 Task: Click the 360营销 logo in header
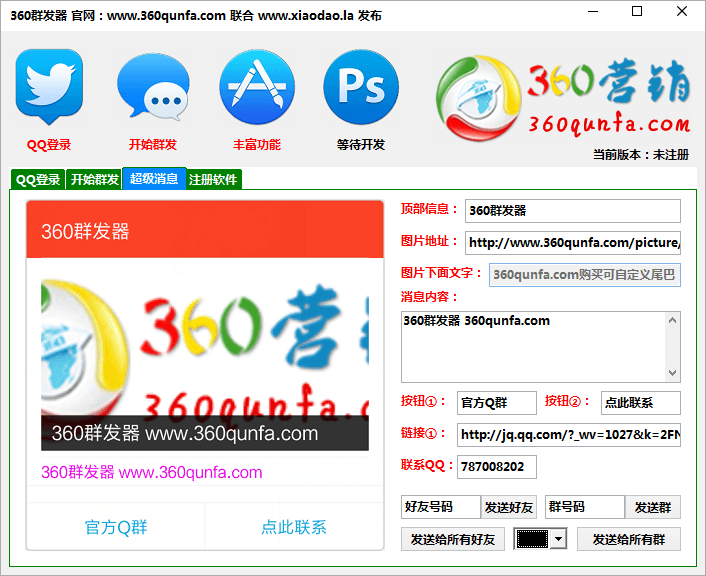(563, 97)
